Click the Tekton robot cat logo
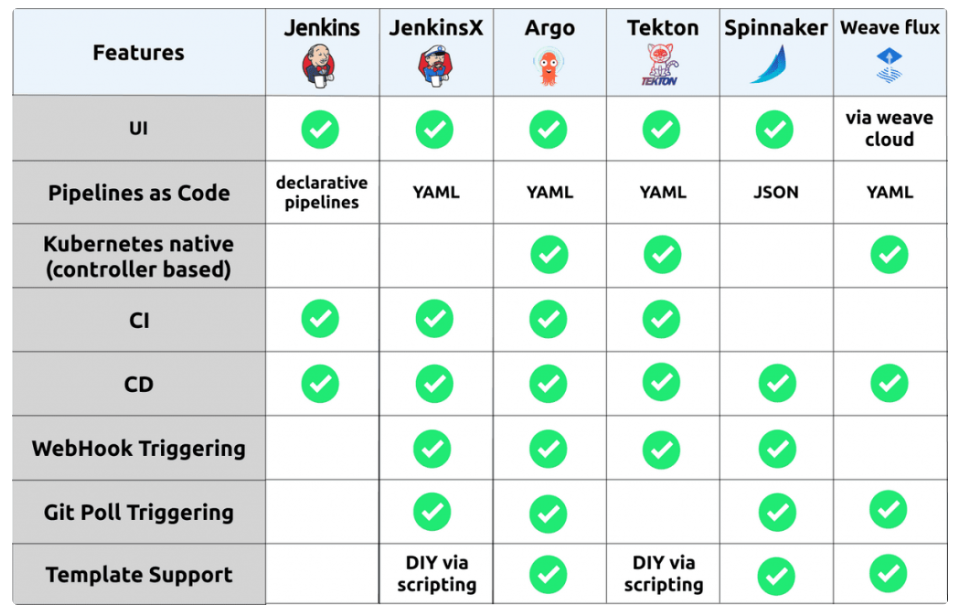This screenshot has height=609, width=959. [661, 66]
